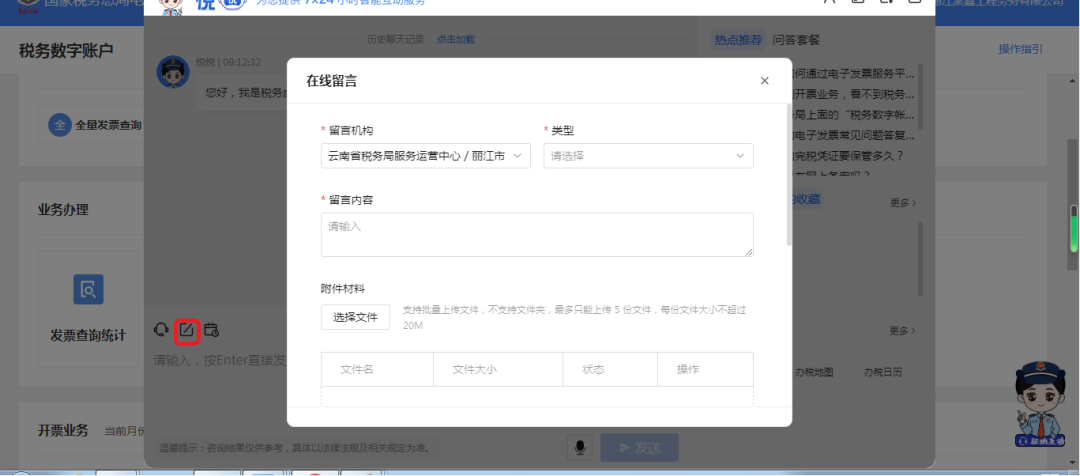Click the 全量发票查询 circle icon
The height and width of the screenshot is (476, 1080).
pos(60,125)
